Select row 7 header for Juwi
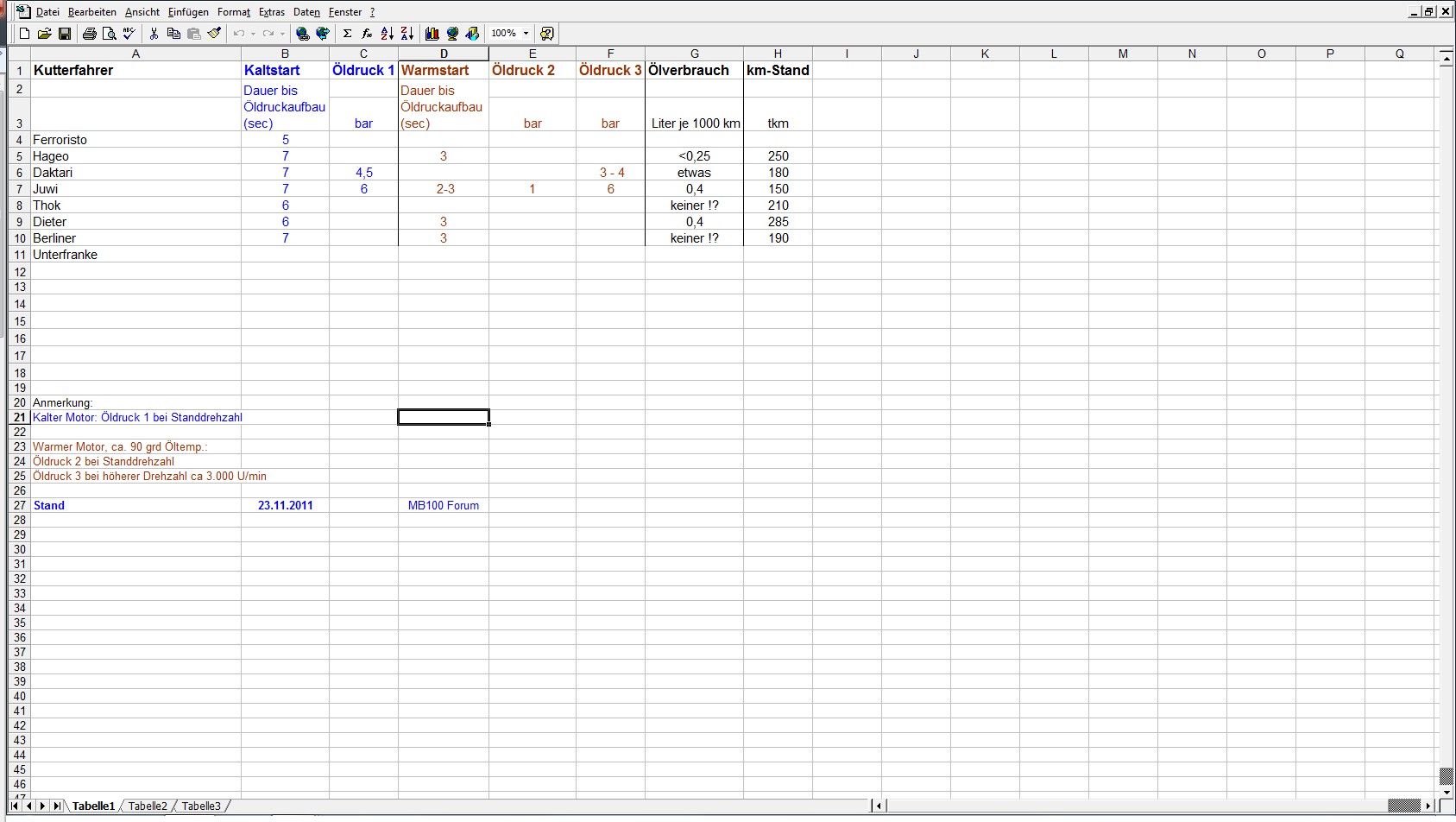The image size is (1456, 822). (19, 189)
